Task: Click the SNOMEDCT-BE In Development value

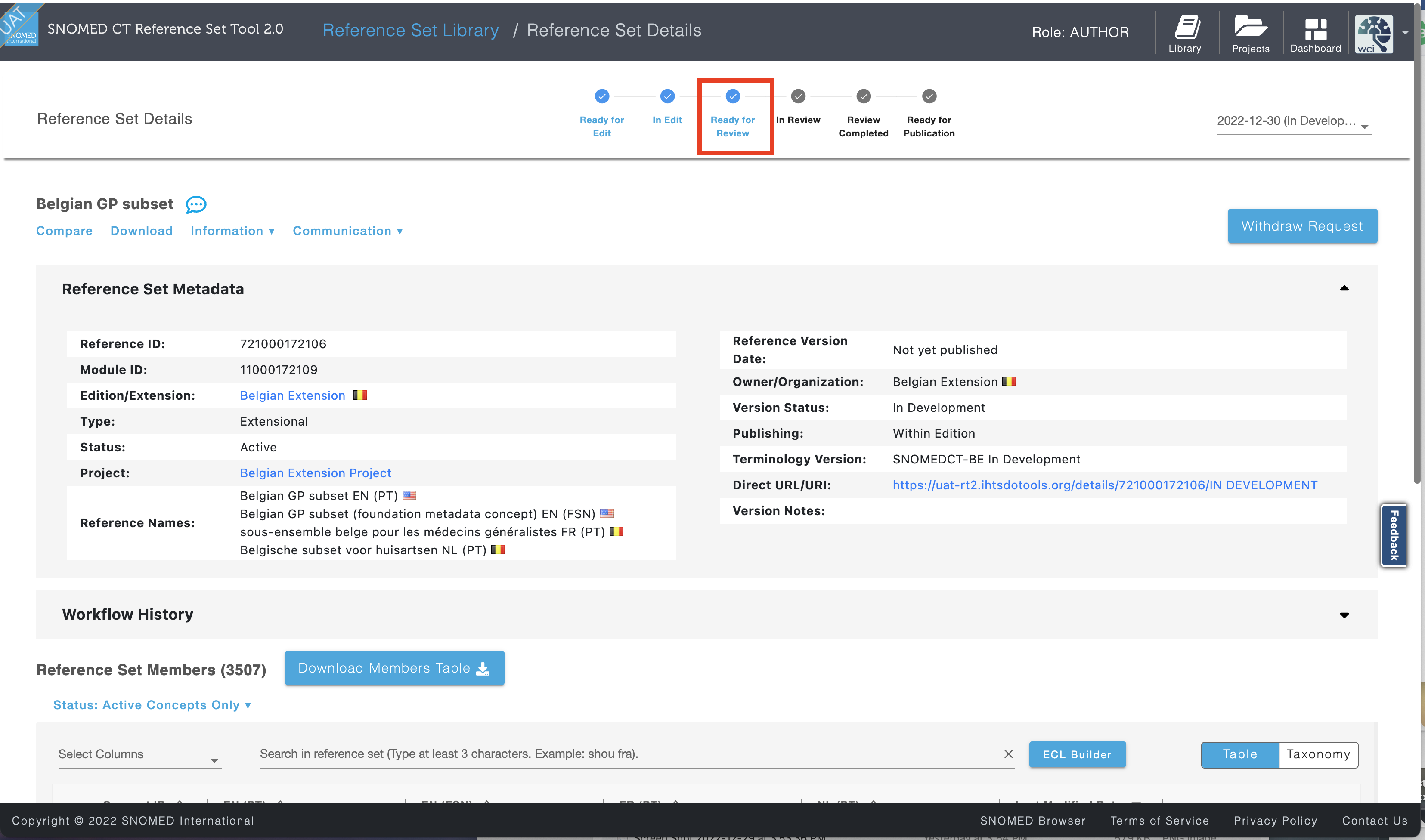Action: click(986, 460)
